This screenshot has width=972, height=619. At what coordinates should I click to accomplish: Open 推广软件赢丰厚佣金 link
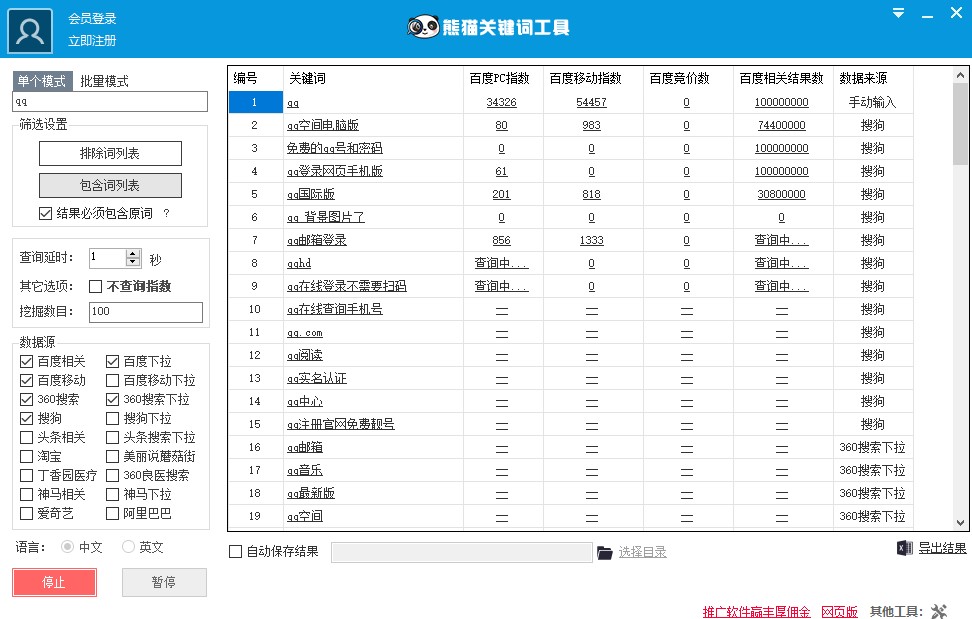coord(756,612)
